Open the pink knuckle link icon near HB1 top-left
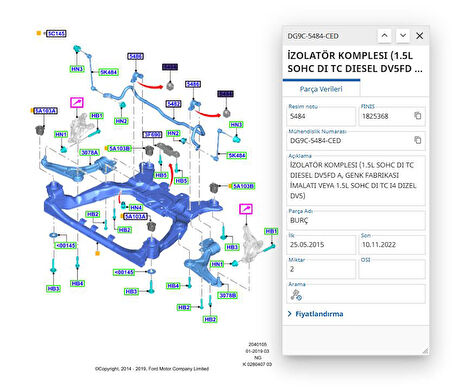The height and width of the screenshot is (389, 452). coord(77,102)
